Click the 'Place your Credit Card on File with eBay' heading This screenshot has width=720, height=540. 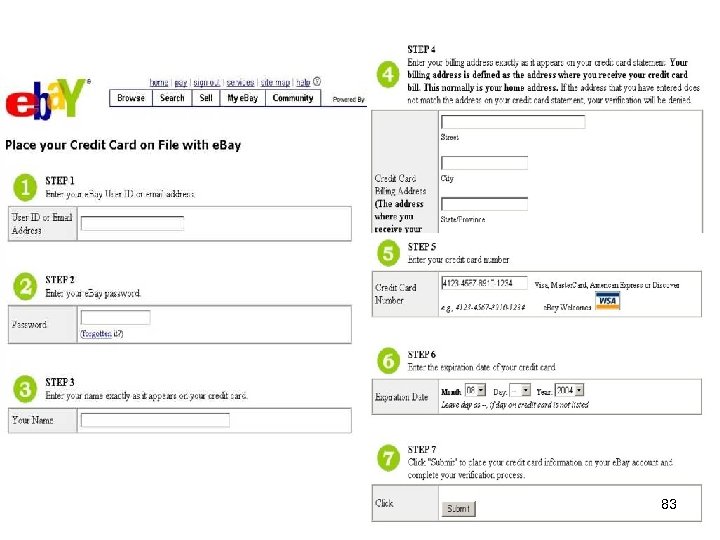click(123, 145)
